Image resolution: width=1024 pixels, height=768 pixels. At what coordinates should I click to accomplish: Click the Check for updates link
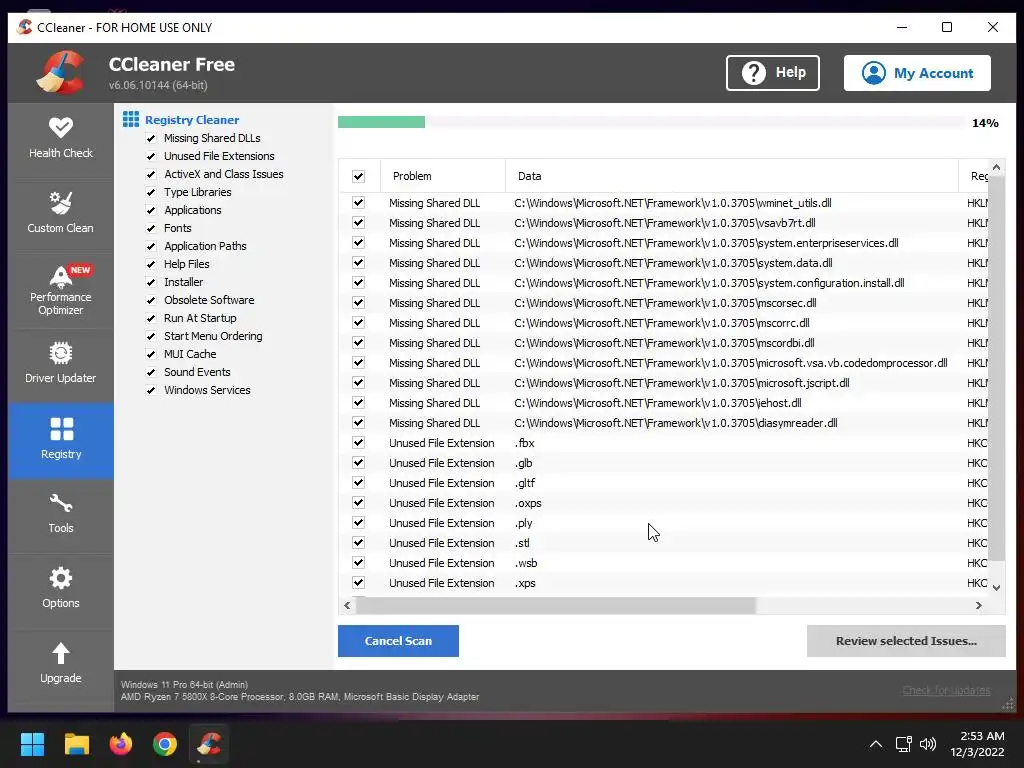(x=946, y=690)
